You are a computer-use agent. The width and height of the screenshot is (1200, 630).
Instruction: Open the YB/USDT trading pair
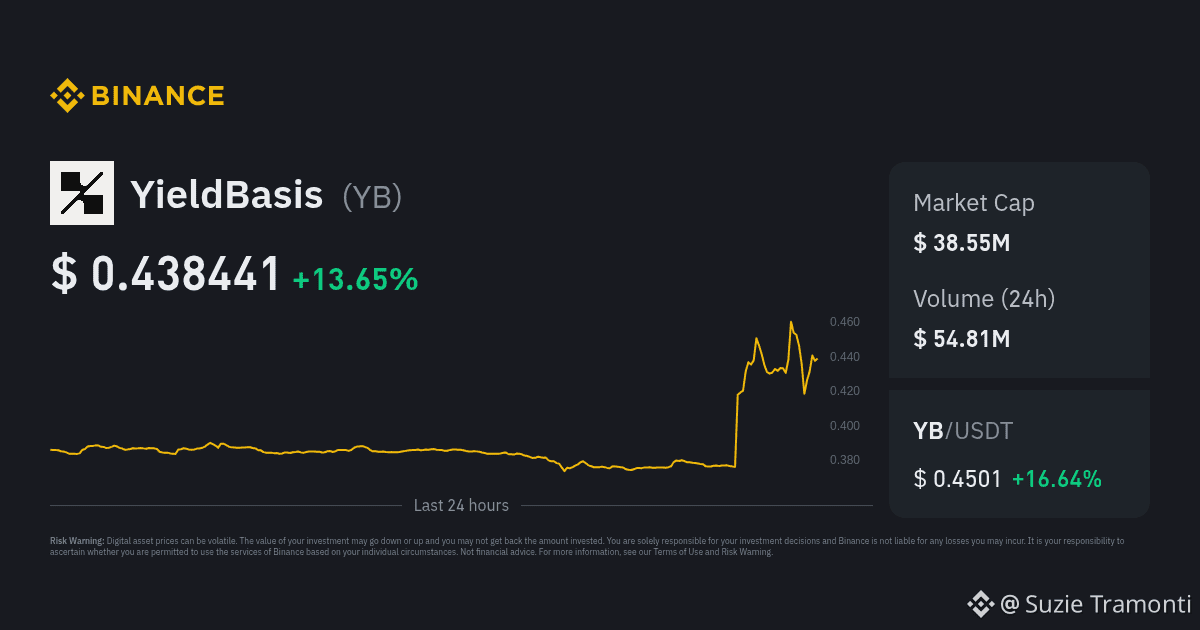pos(963,431)
